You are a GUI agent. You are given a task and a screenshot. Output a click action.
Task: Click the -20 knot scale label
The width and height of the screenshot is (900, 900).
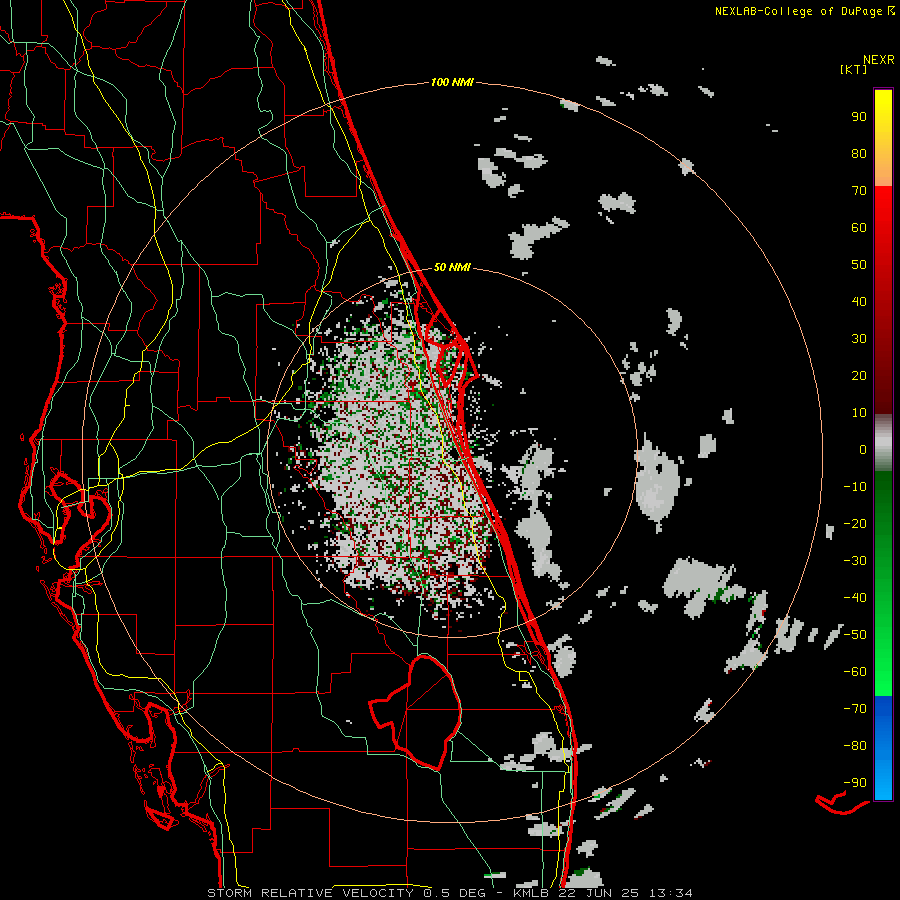pyautogui.click(x=855, y=524)
